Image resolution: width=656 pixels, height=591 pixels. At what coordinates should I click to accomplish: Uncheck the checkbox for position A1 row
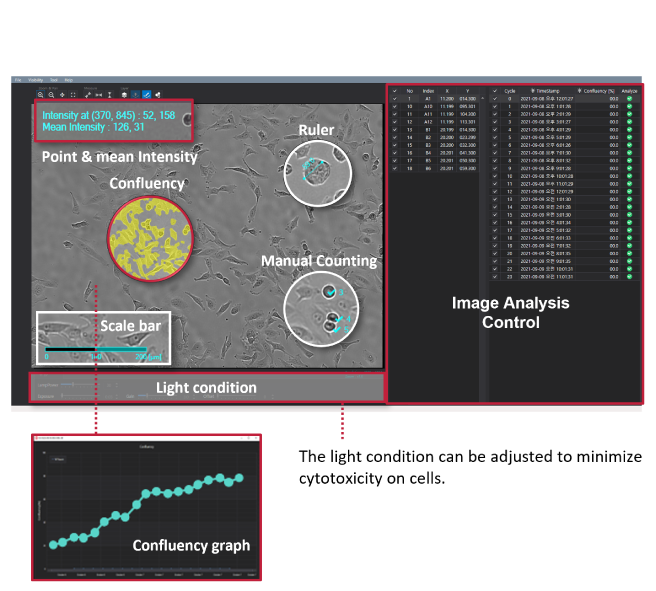tap(395, 100)
